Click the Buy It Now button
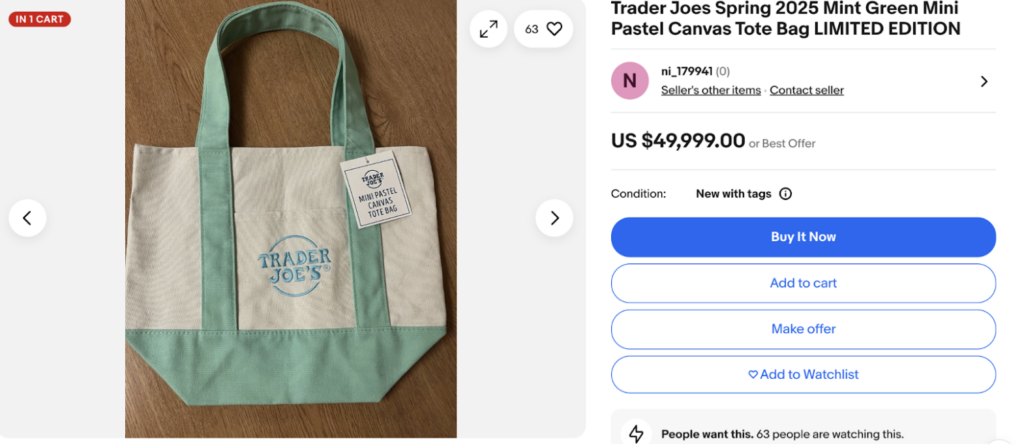This screenshot has width=1024, height=446. coord(803,237)
